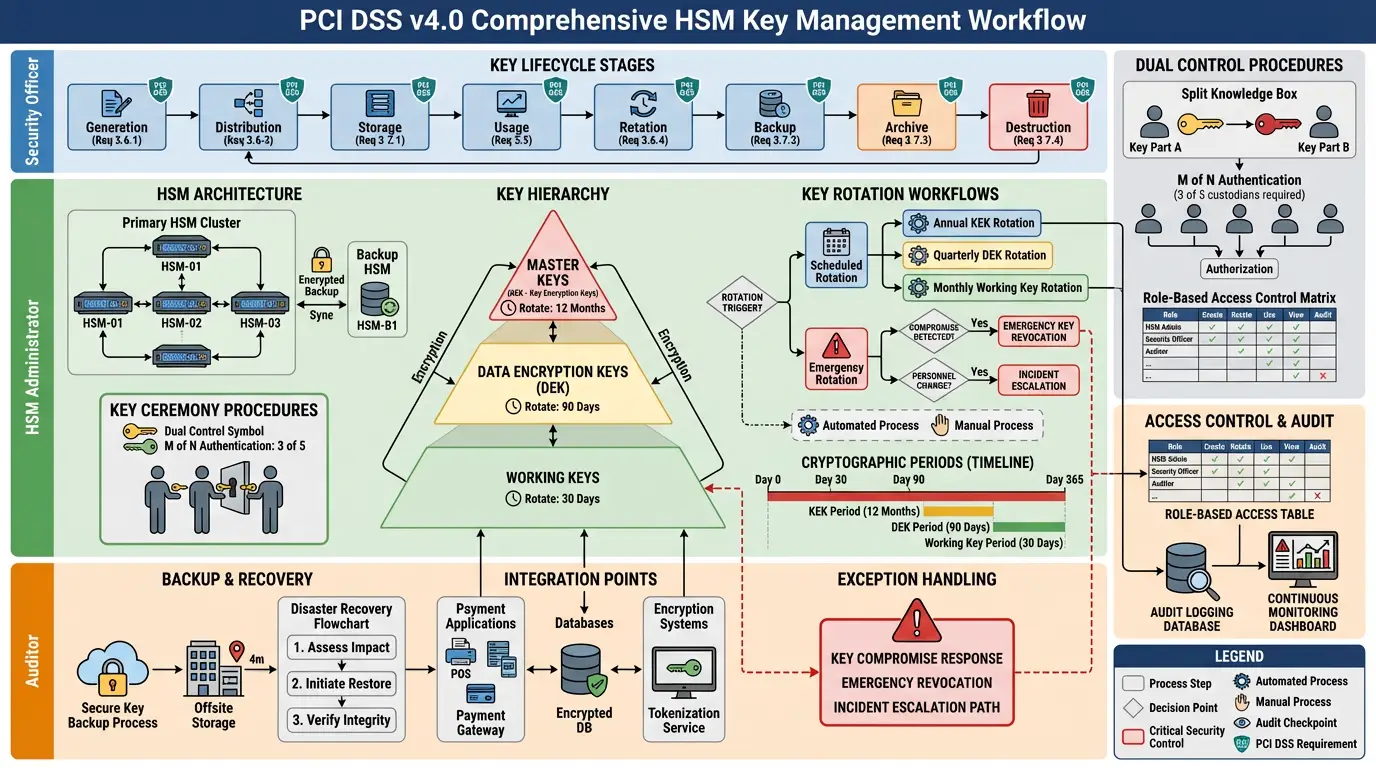Select the Destruction trash can icon

pyautogui.click(x=1038, y=103)
